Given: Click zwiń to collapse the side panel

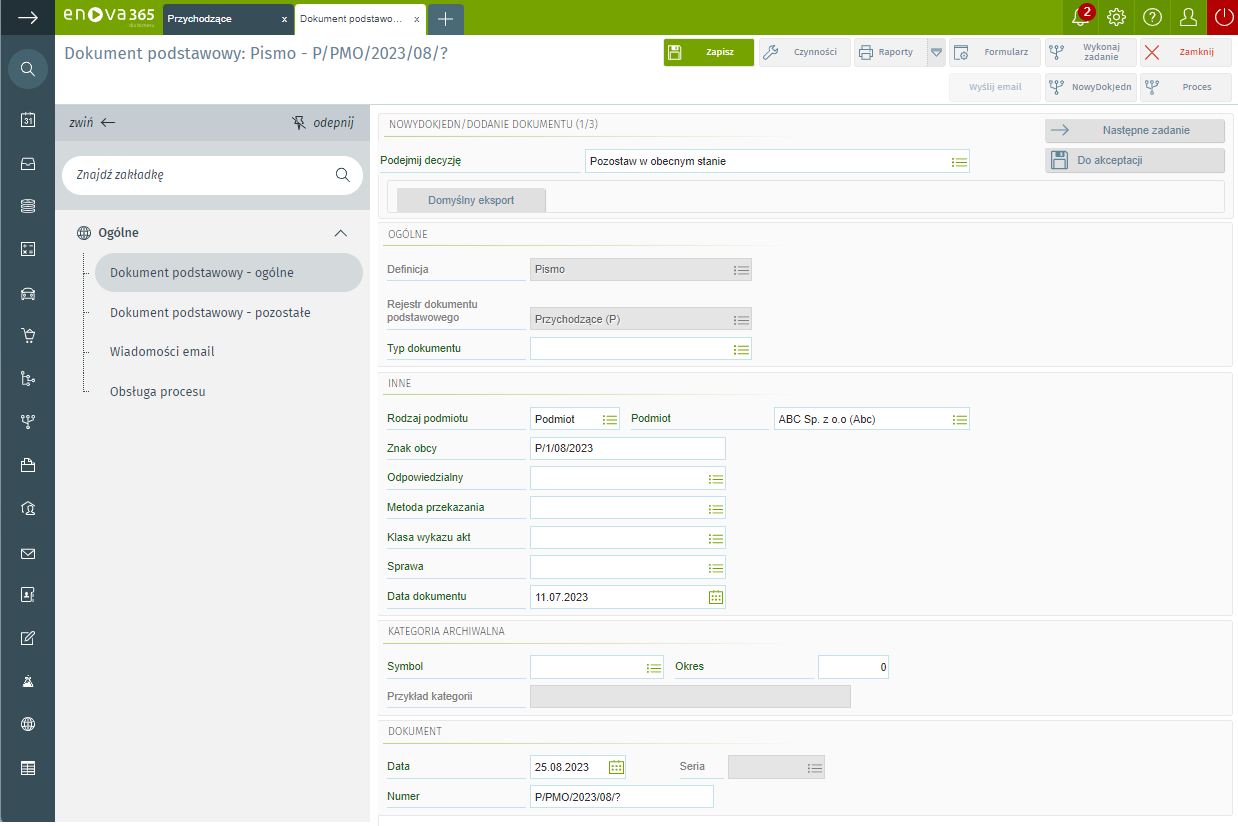Looking at the screenshot, I should [x=92, y=122].
